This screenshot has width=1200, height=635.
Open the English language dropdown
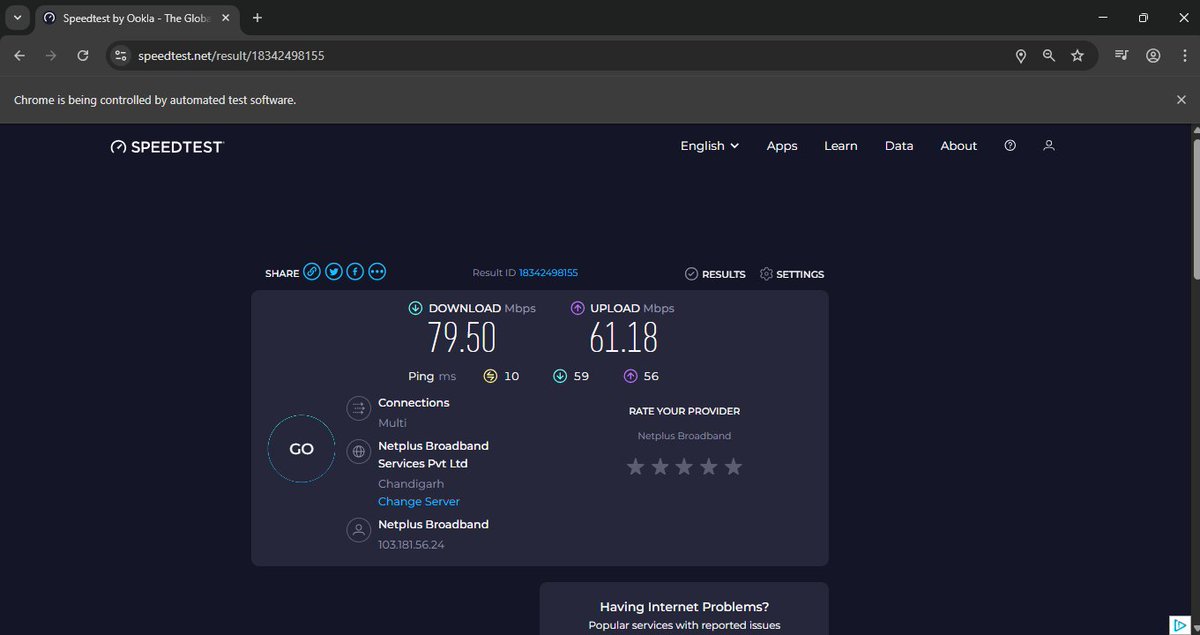[708, 145]
